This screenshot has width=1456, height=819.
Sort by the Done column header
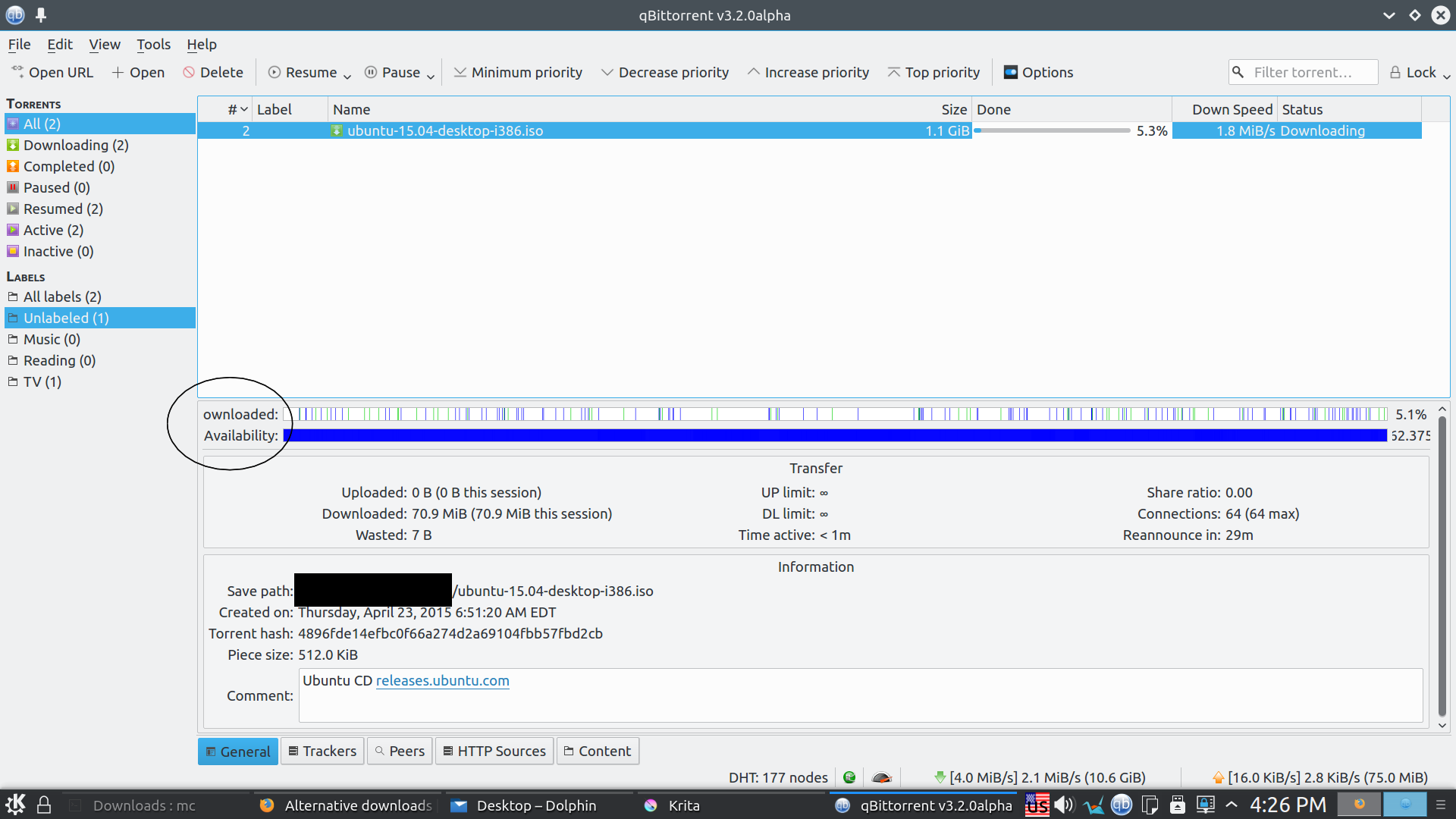(1072, 109)
